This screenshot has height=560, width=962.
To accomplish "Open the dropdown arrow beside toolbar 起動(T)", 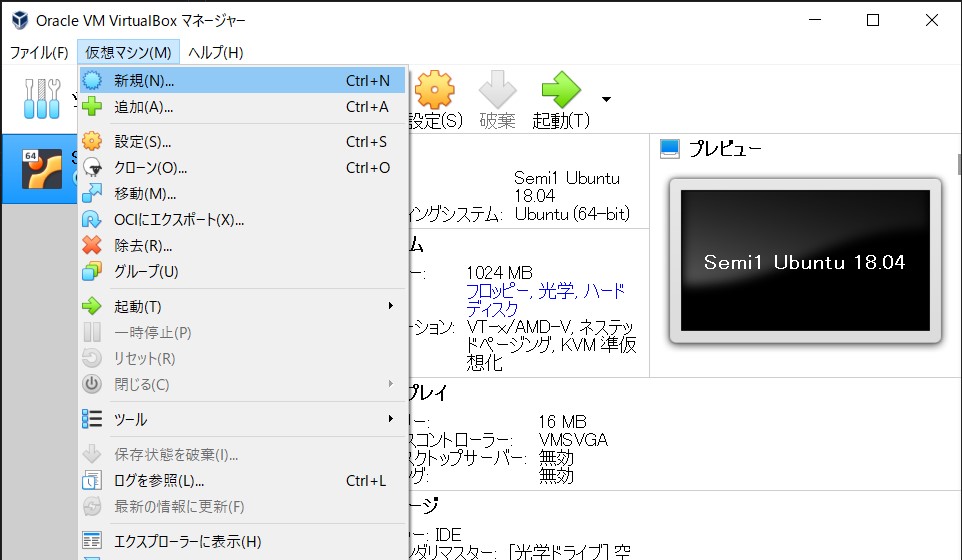I will (606, 99).
